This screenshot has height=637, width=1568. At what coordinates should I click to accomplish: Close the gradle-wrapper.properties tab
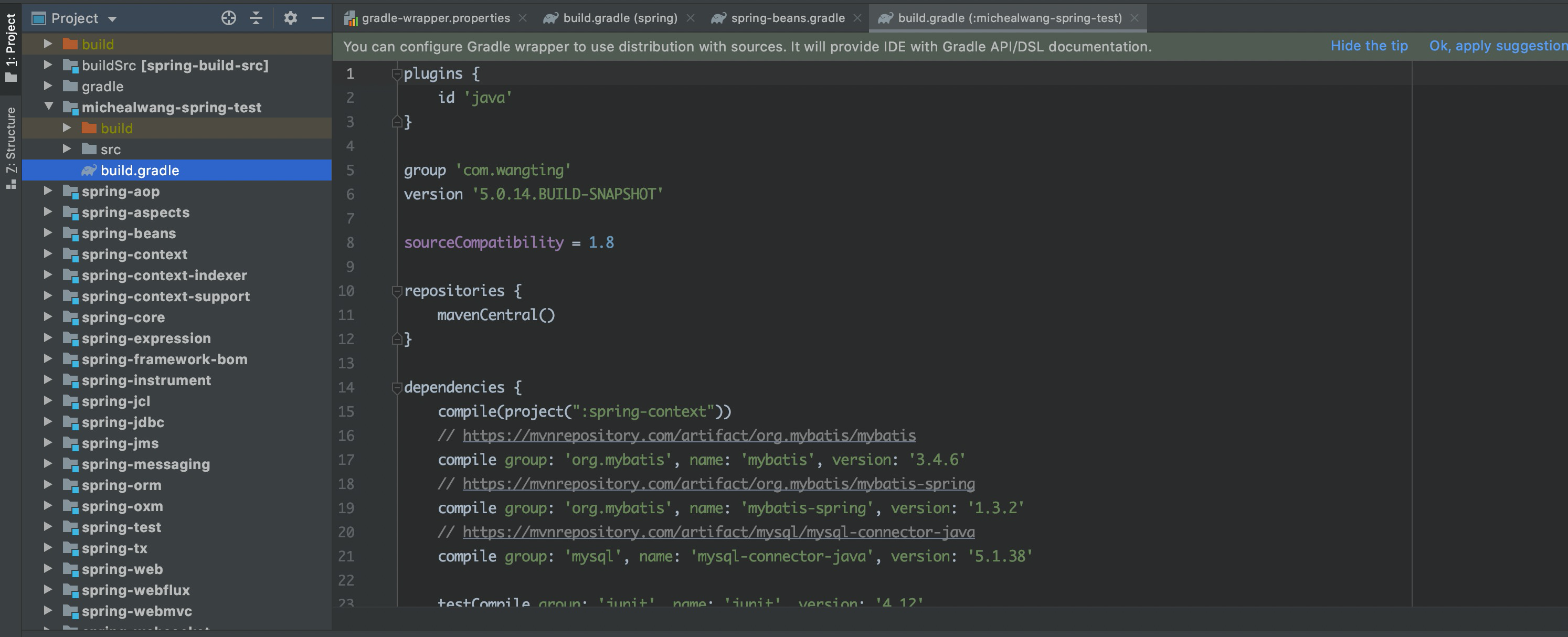(522, 18)
